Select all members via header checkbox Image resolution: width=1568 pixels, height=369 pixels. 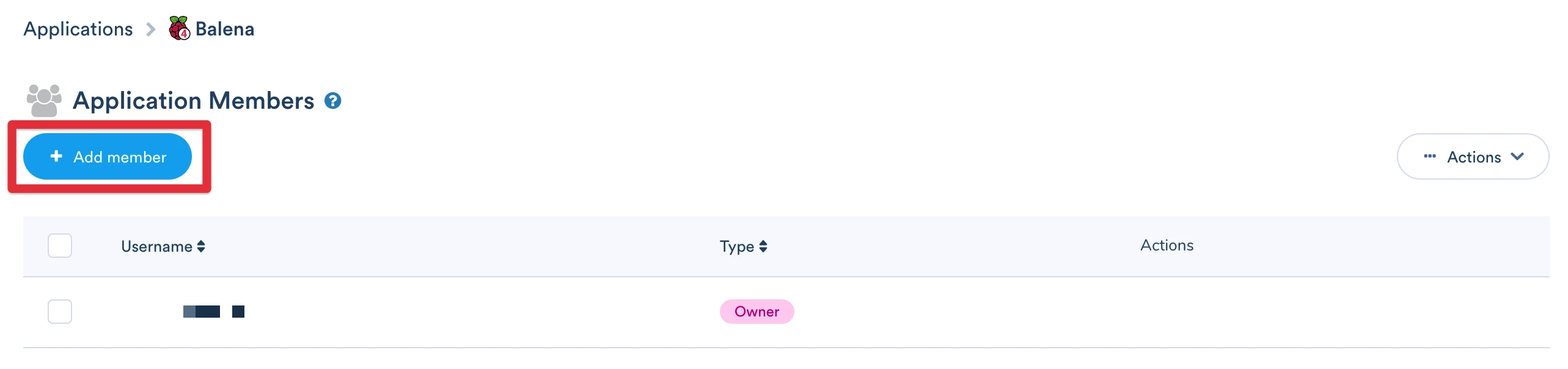[x=59, y=245]
